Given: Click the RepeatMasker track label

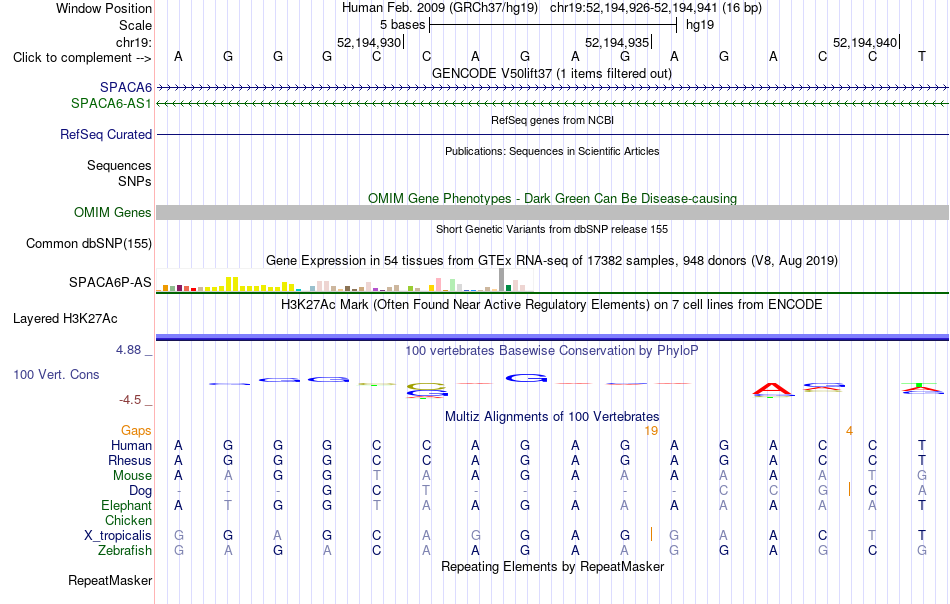Looking at the screenshot, I should [x=110, y=580].
